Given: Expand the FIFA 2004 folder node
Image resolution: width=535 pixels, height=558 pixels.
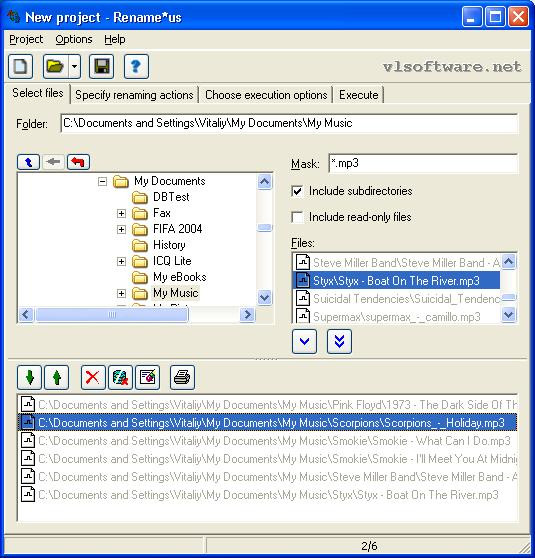Looking at the screenshot, I should pos(121,230).
